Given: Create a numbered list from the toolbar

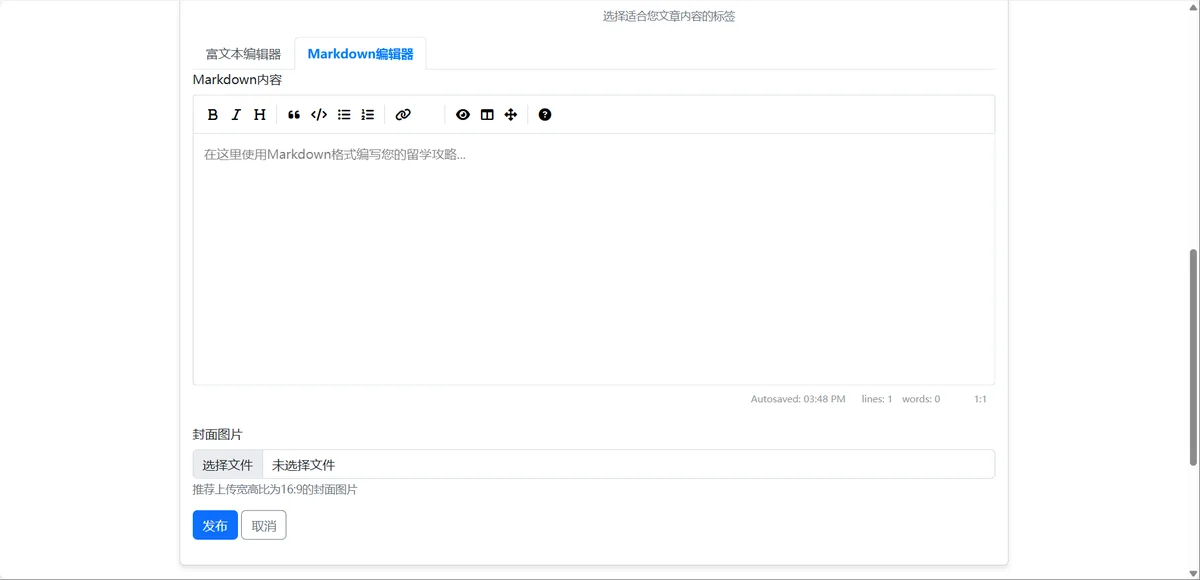Looking at the screenshot, I should (368, 115).
